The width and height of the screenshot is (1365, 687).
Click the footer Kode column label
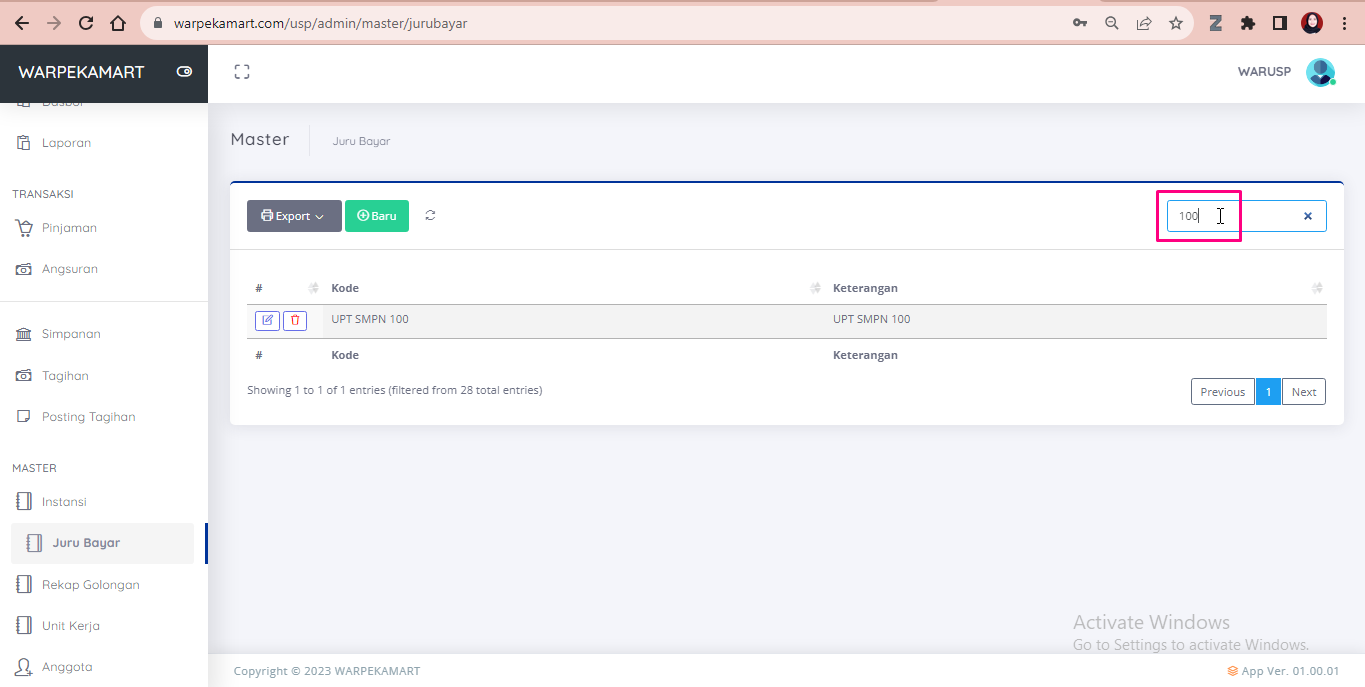[345, 355]
